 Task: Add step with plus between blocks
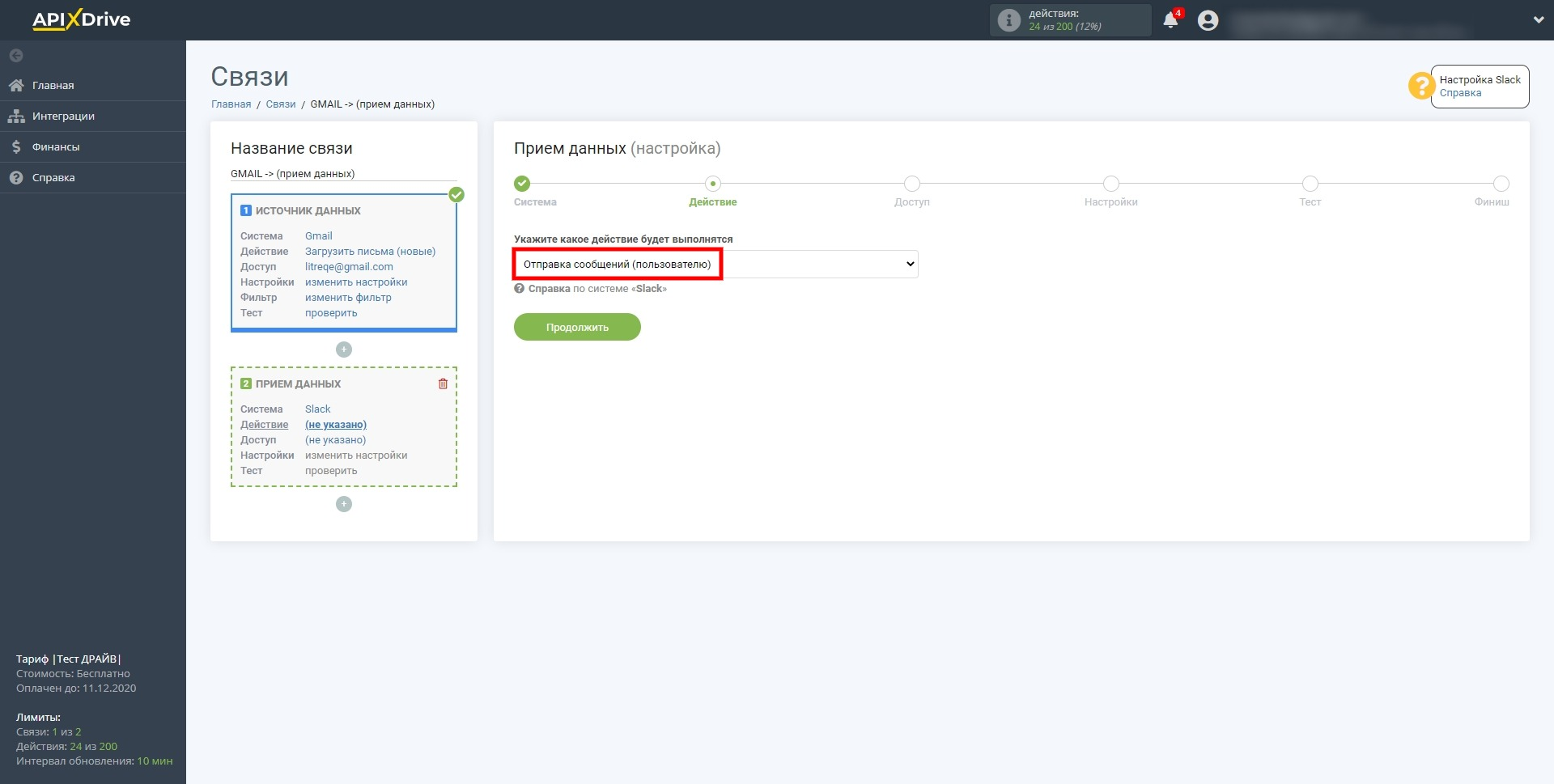coord(344,350)
